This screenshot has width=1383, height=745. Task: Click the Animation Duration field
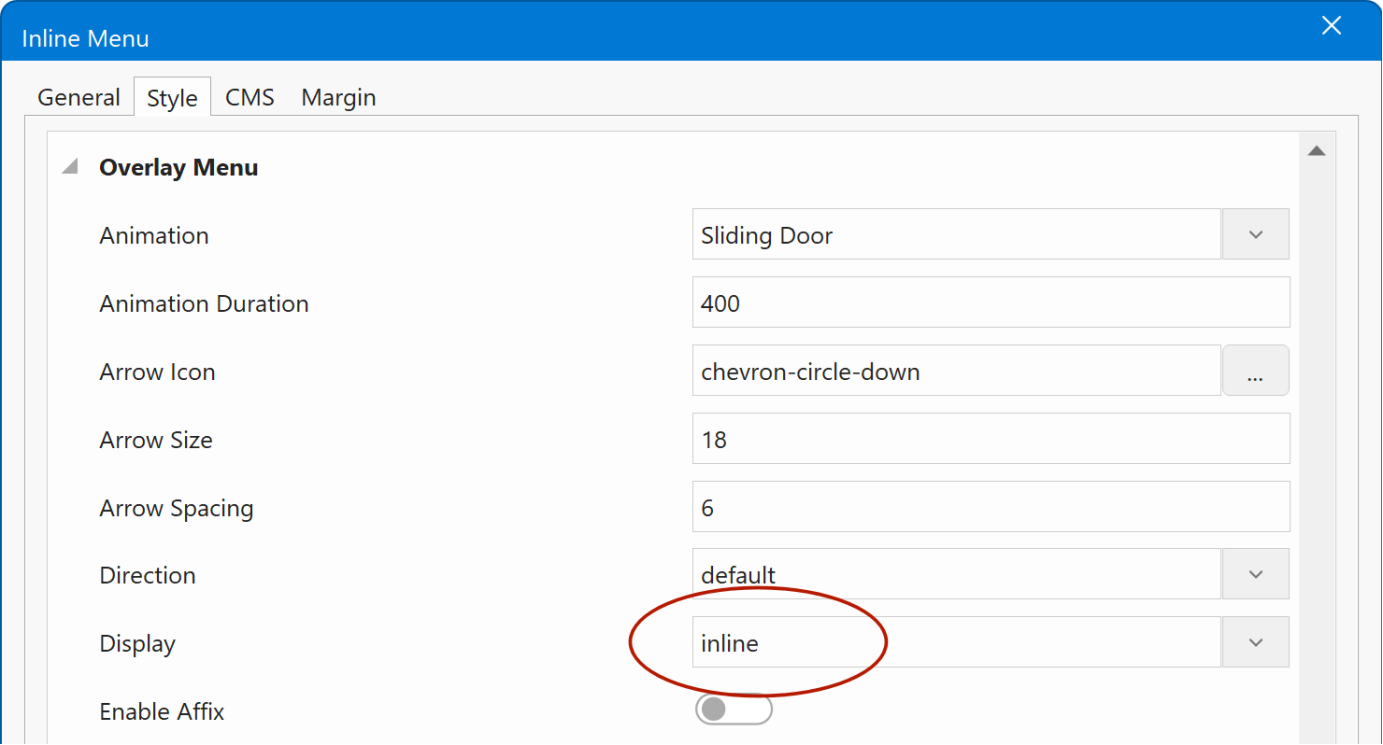point(990,303)
